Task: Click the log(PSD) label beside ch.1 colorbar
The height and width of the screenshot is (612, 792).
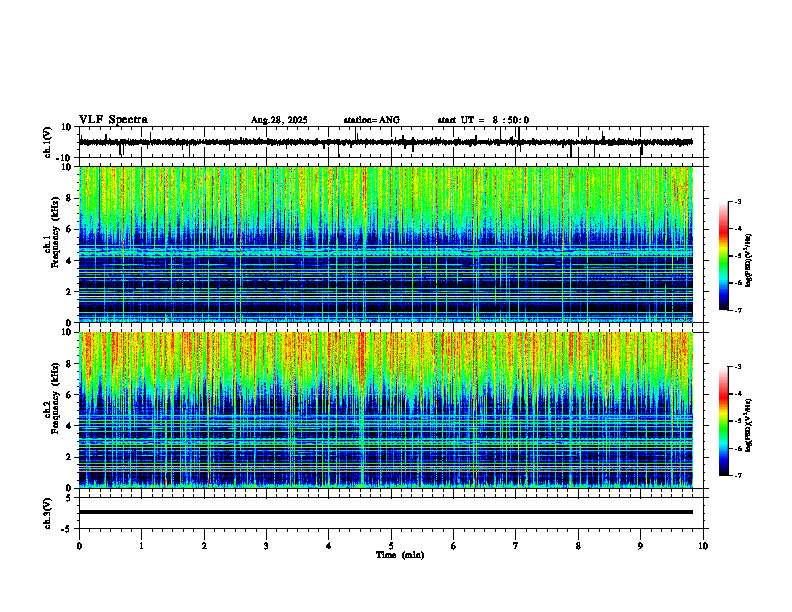Action: pyautogui.click(x=749, y=261)
